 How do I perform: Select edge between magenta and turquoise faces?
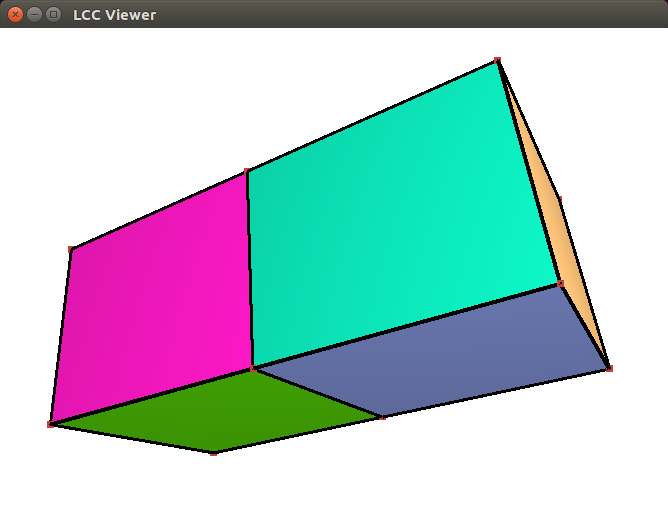(x=250, y=270)
